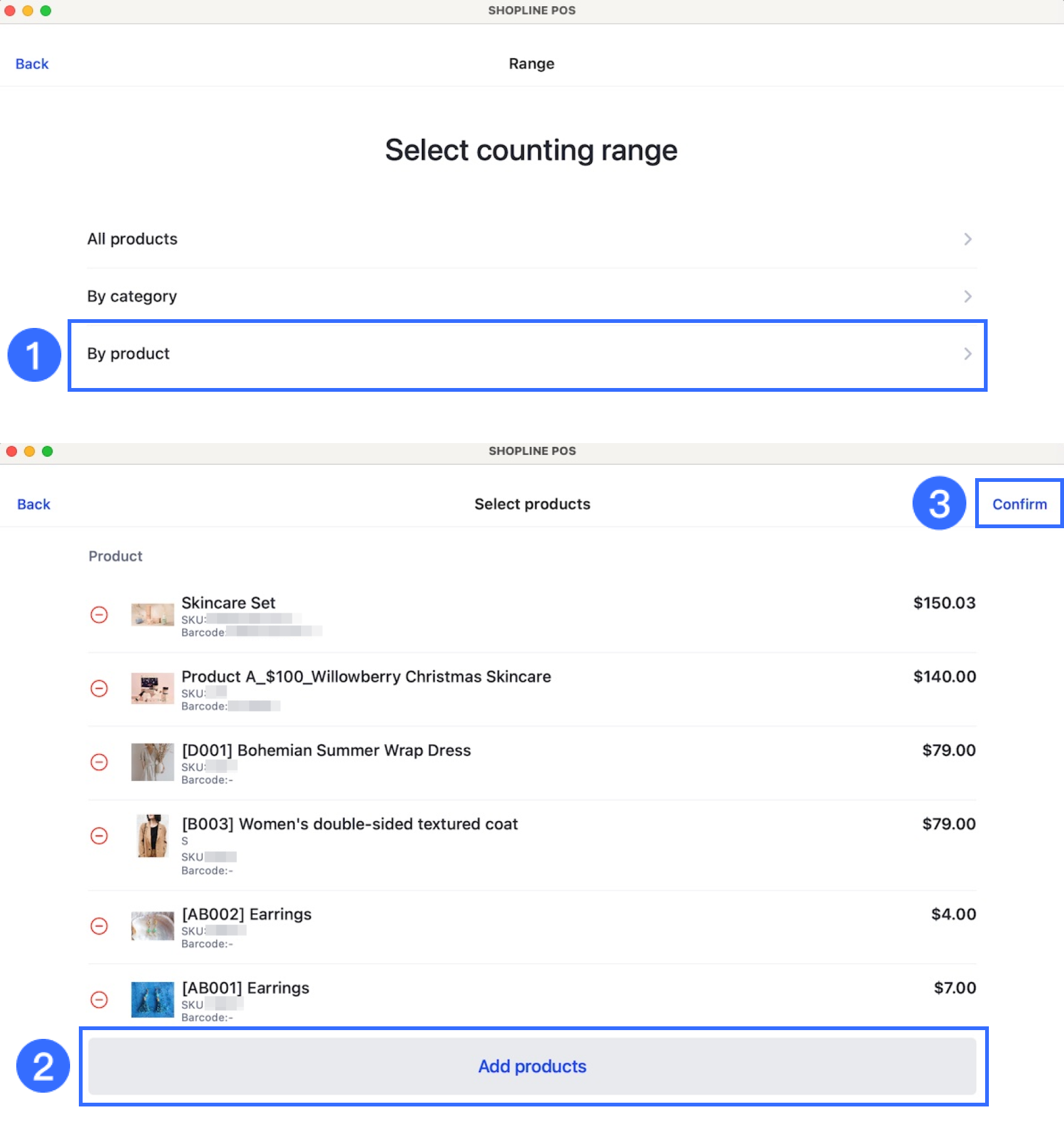Viewport: 1064px width, 1134px height.
Task: Click the $150.03 price of Skincare Set
Action: point(944,603)
